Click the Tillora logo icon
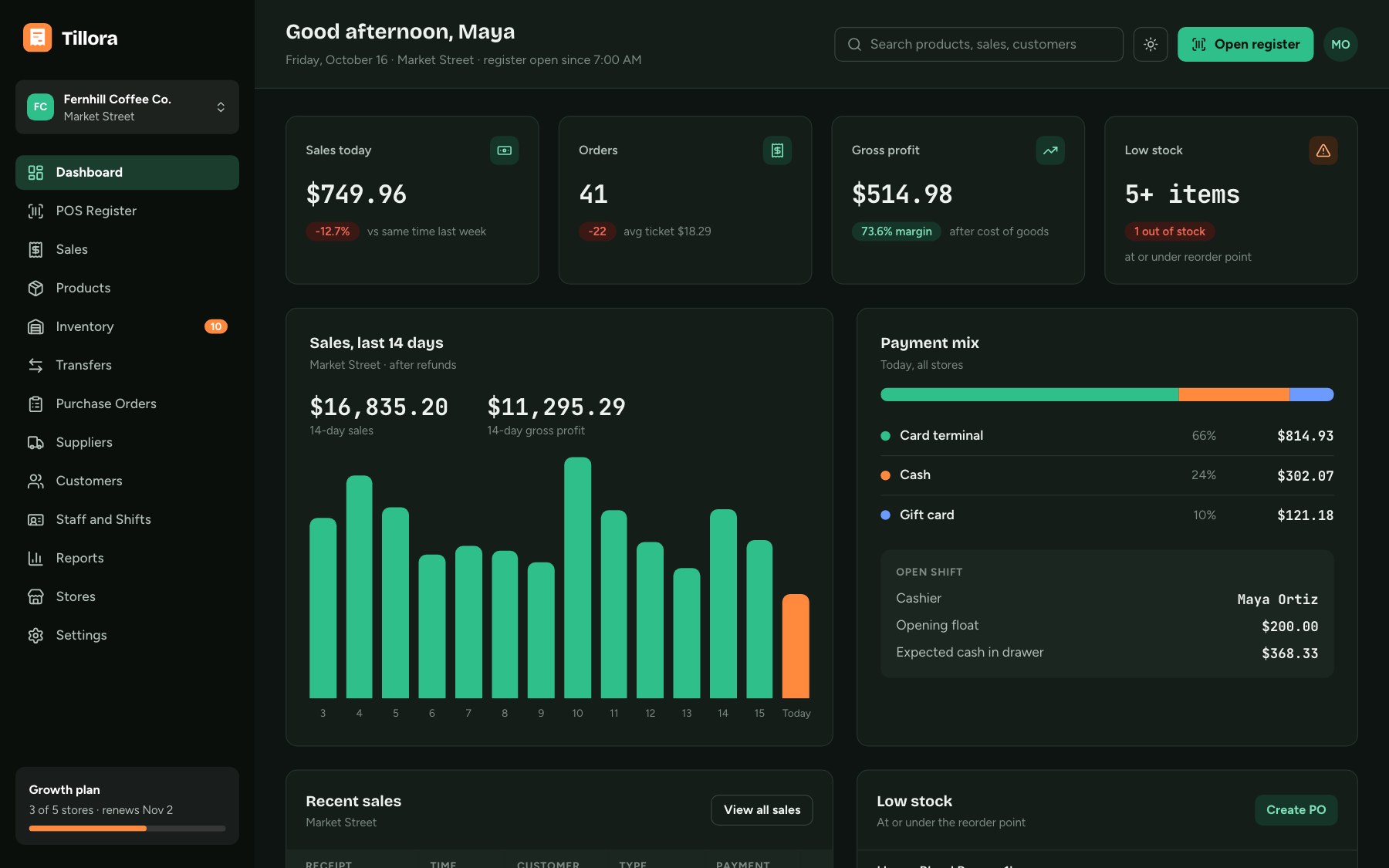1389x868 pixels. (x=37, y=38)
